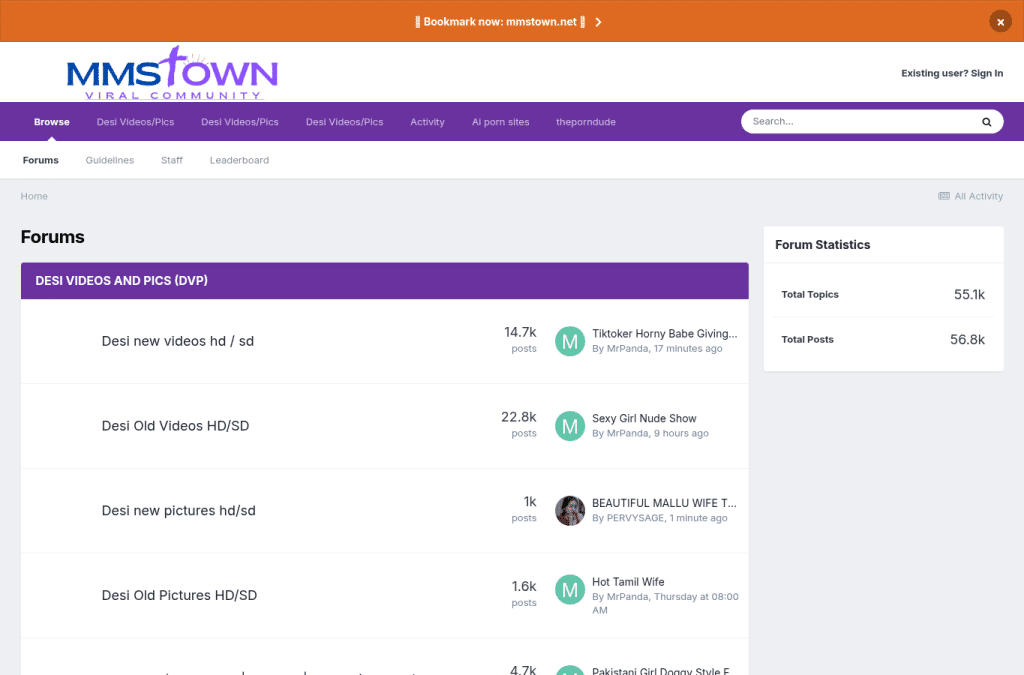Image resolution: width=1024 pixels, height=675 pixels.
Task: Click 'Existing user? Sign In'
Action: (x=952, y=73)
